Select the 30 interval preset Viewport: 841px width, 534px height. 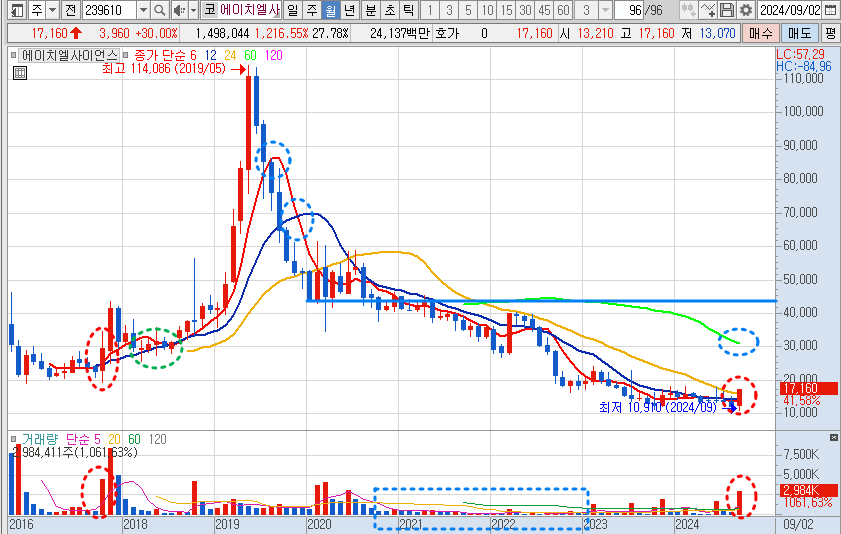coord(525,10)
